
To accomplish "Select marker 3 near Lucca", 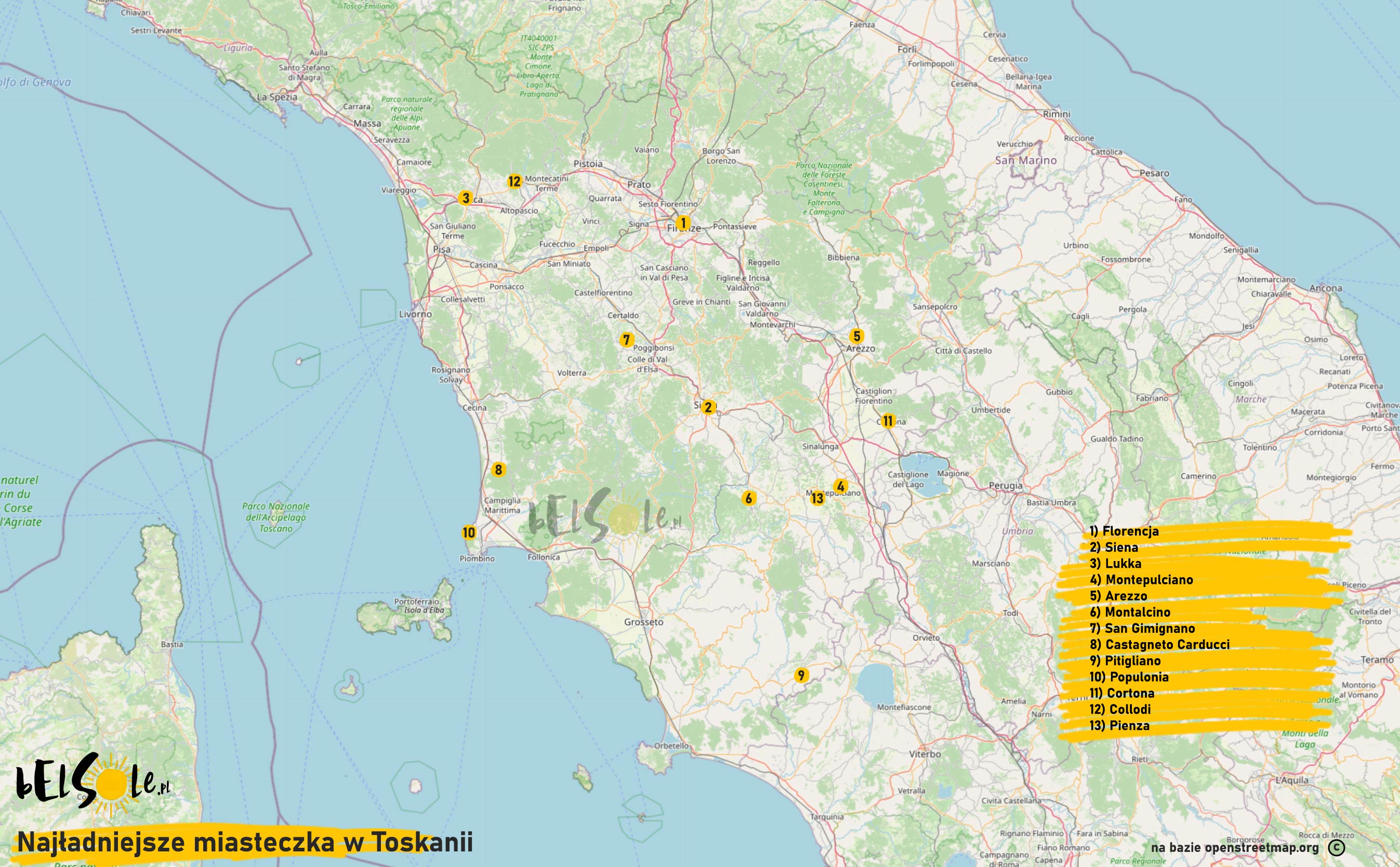I will pos(465,198).
